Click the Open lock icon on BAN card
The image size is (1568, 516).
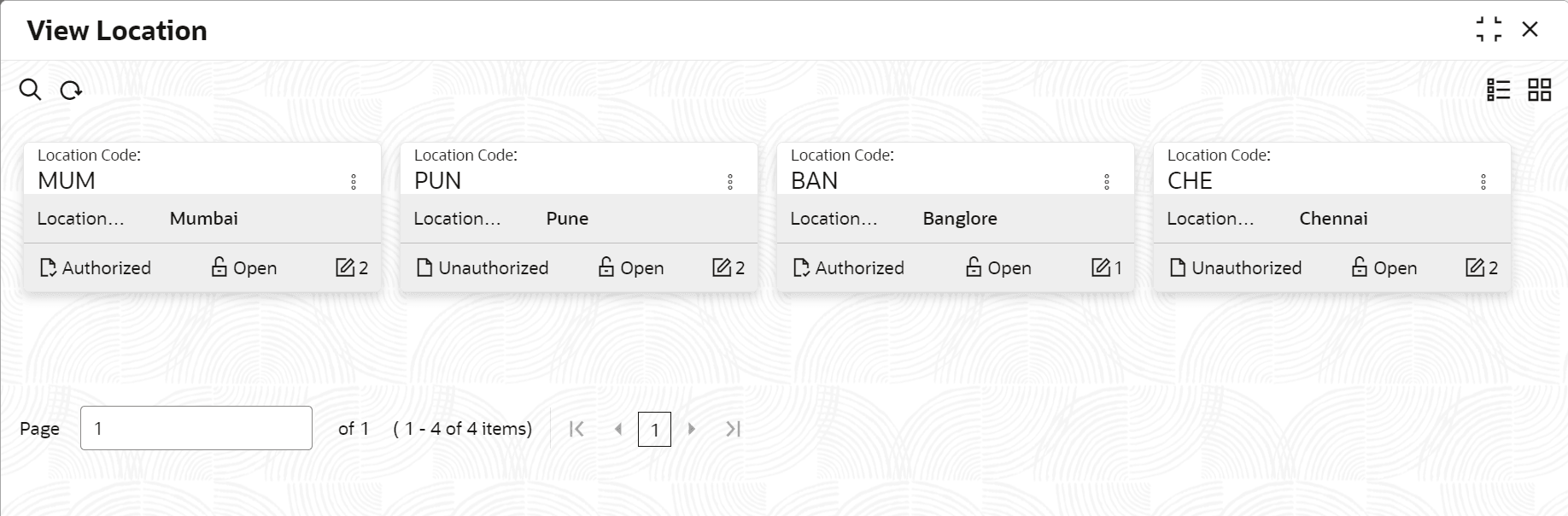(974, 267)
